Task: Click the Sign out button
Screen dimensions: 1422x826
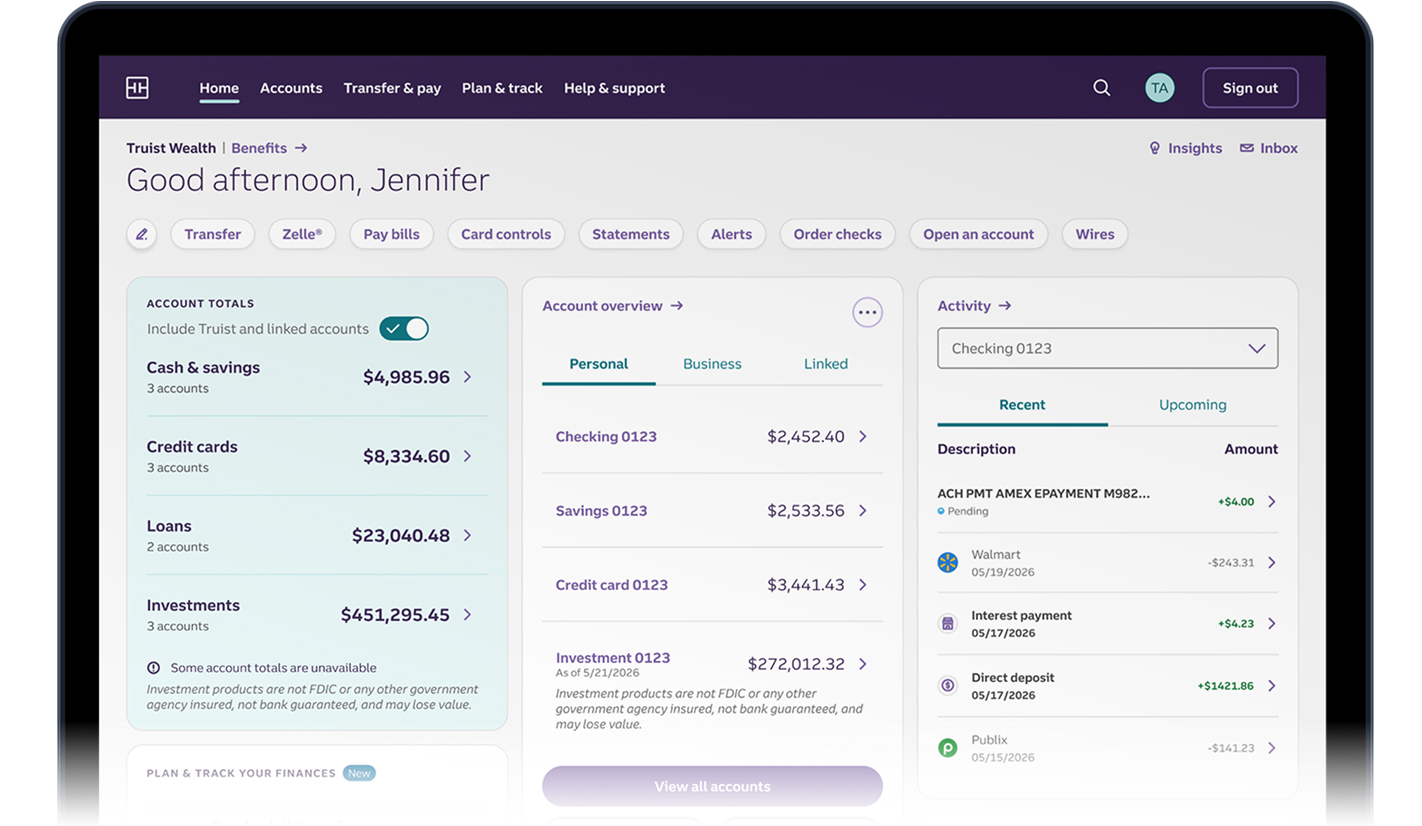Action: (1250, 88)
